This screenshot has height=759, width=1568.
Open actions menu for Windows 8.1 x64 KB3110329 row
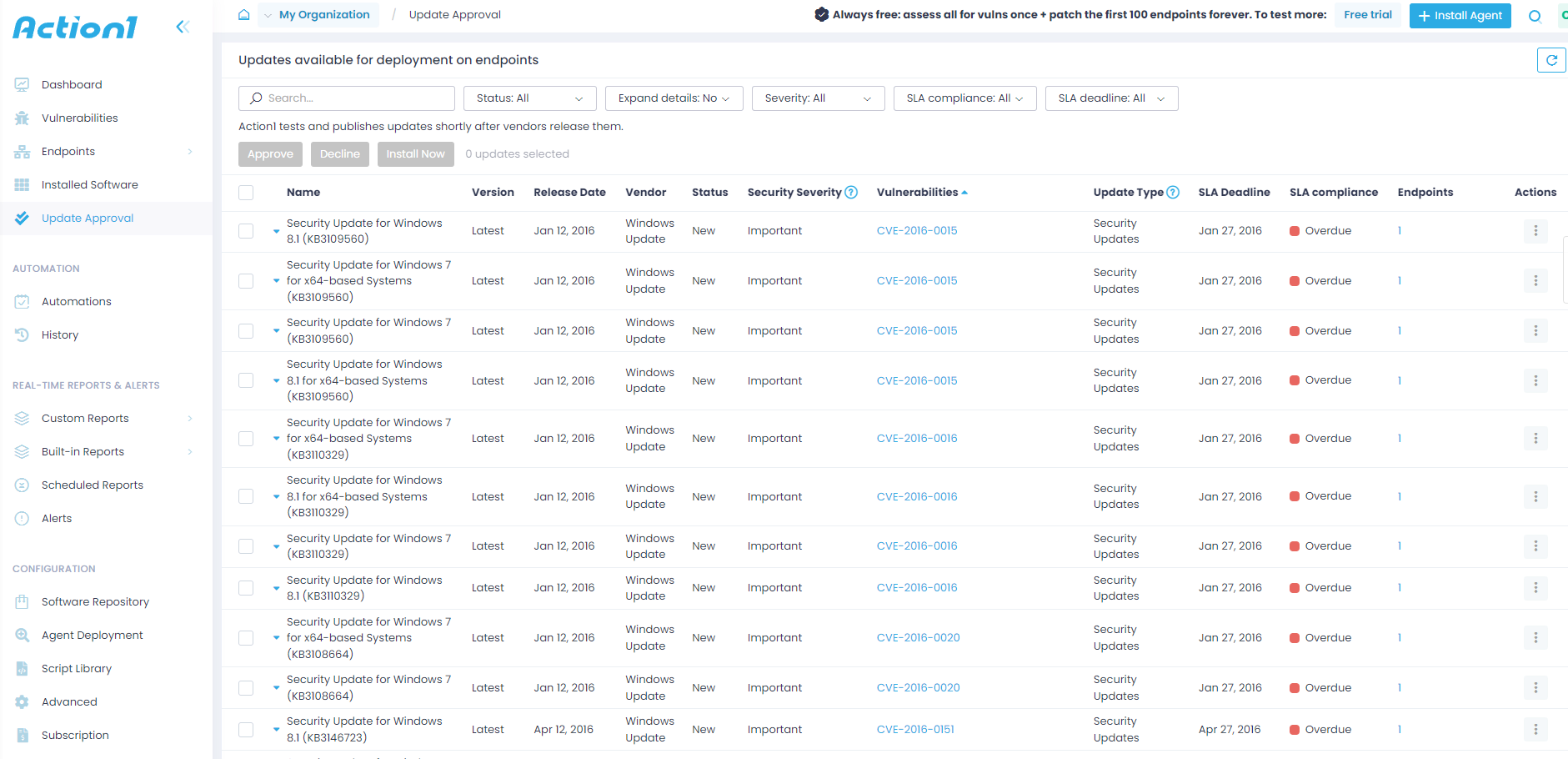[x=1535, y=496]
